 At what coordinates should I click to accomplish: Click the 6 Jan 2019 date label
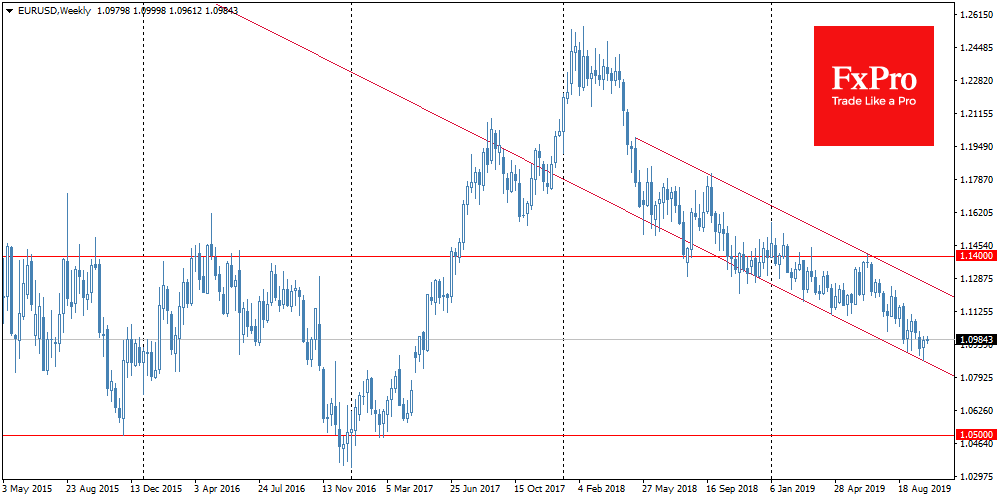coord(792,490)
